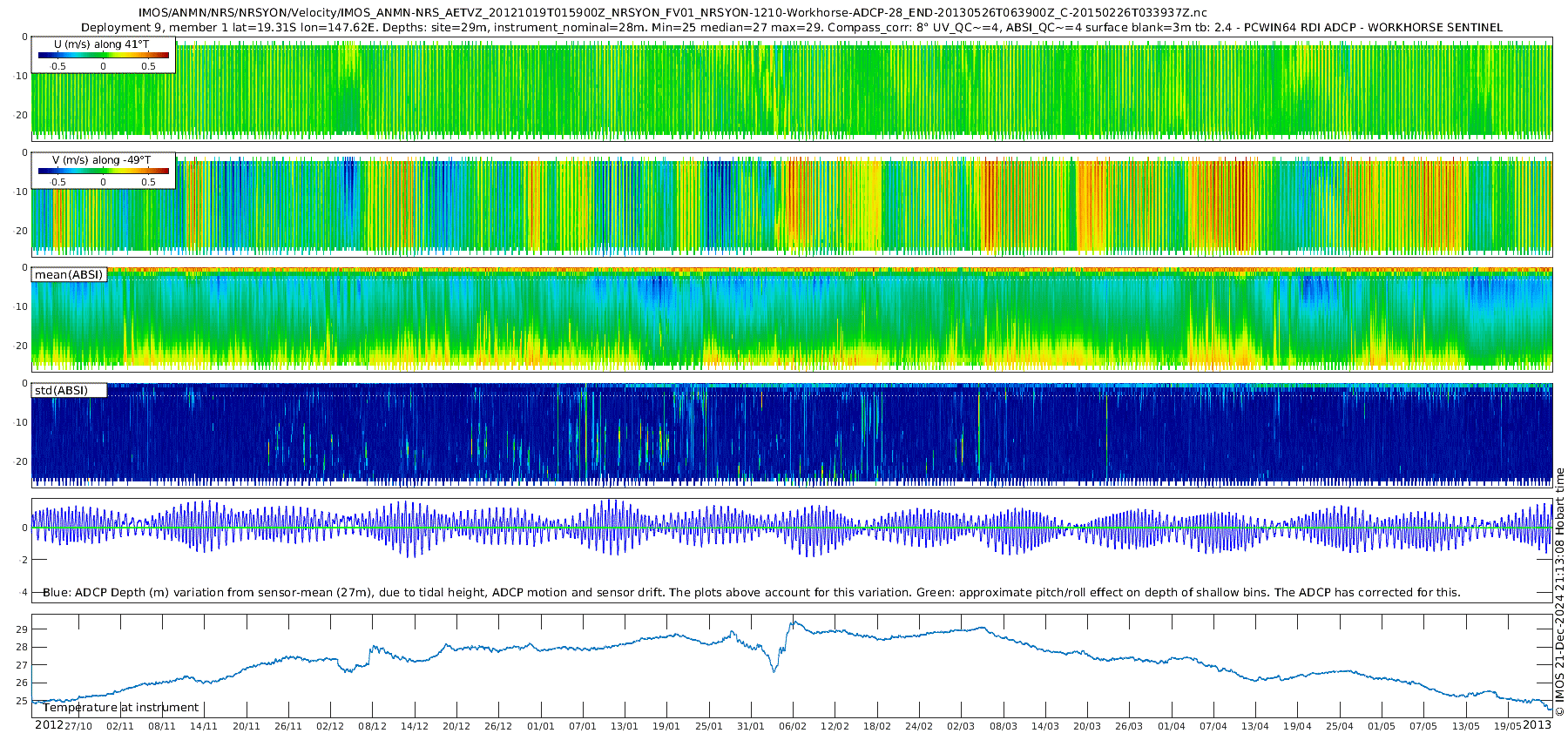
Task: Click the 25 tick on temperature axis
Action: coord(22,701)
